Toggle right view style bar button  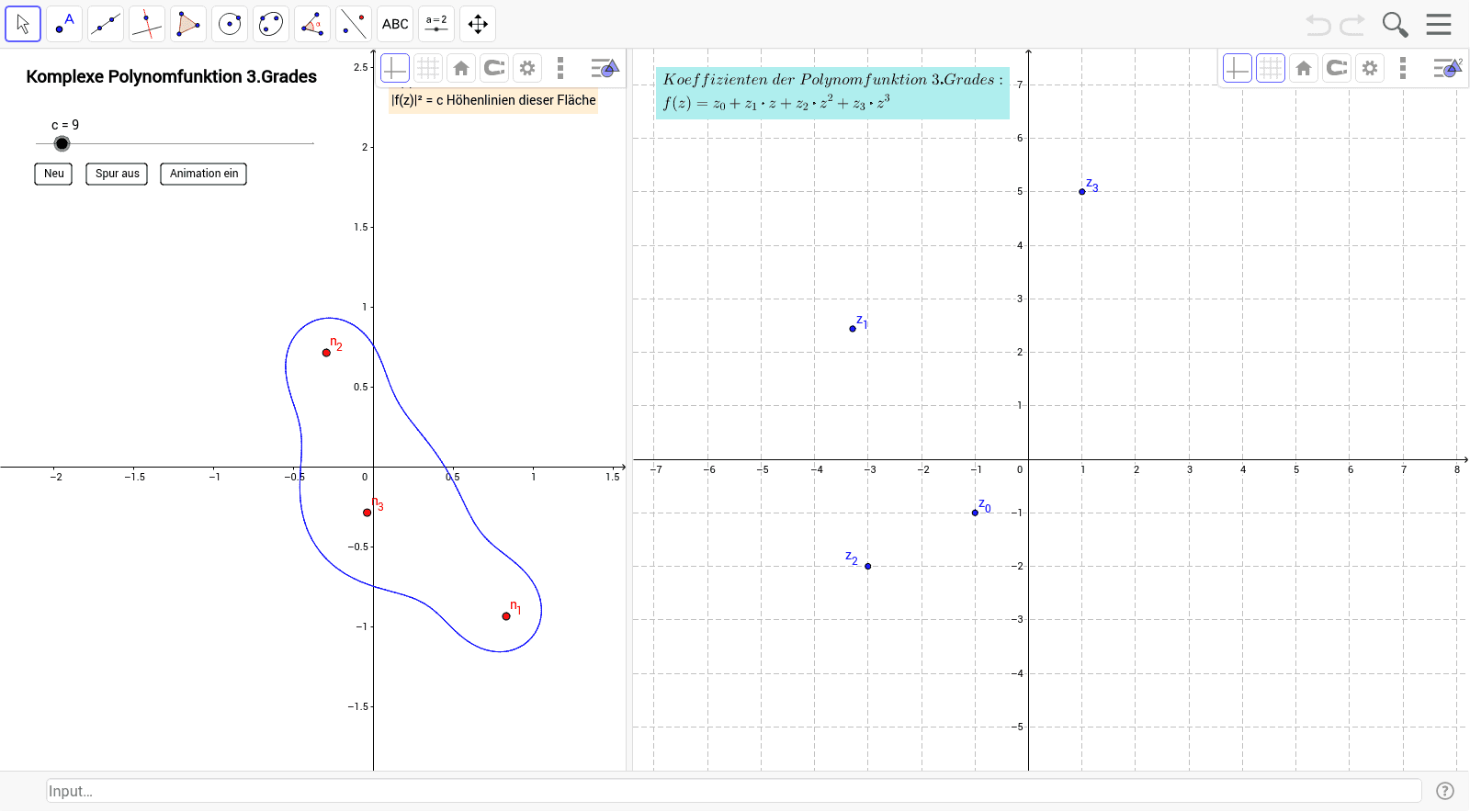point(1447,68)
